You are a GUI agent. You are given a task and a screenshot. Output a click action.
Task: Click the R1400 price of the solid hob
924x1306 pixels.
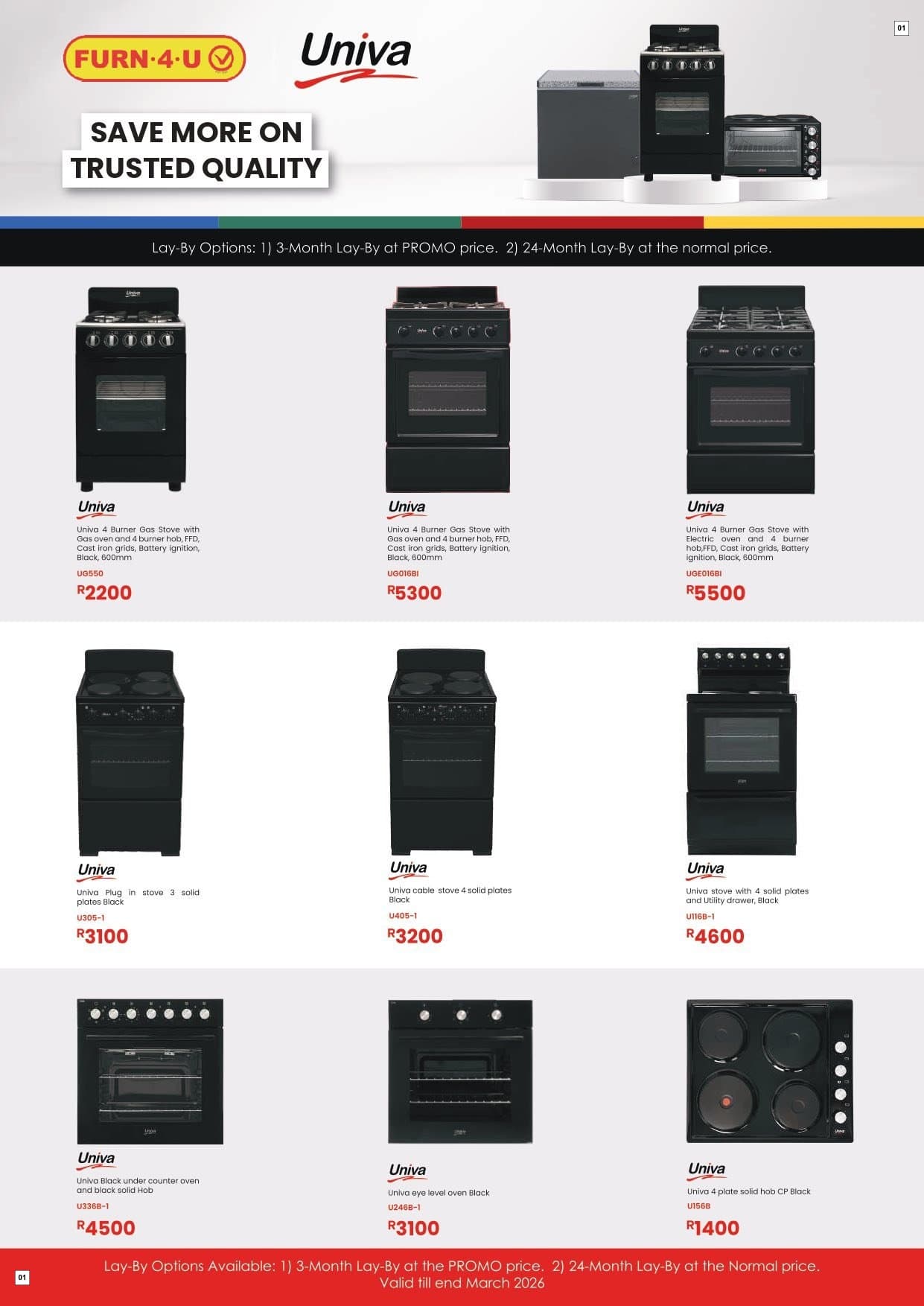click(713, 1228)
